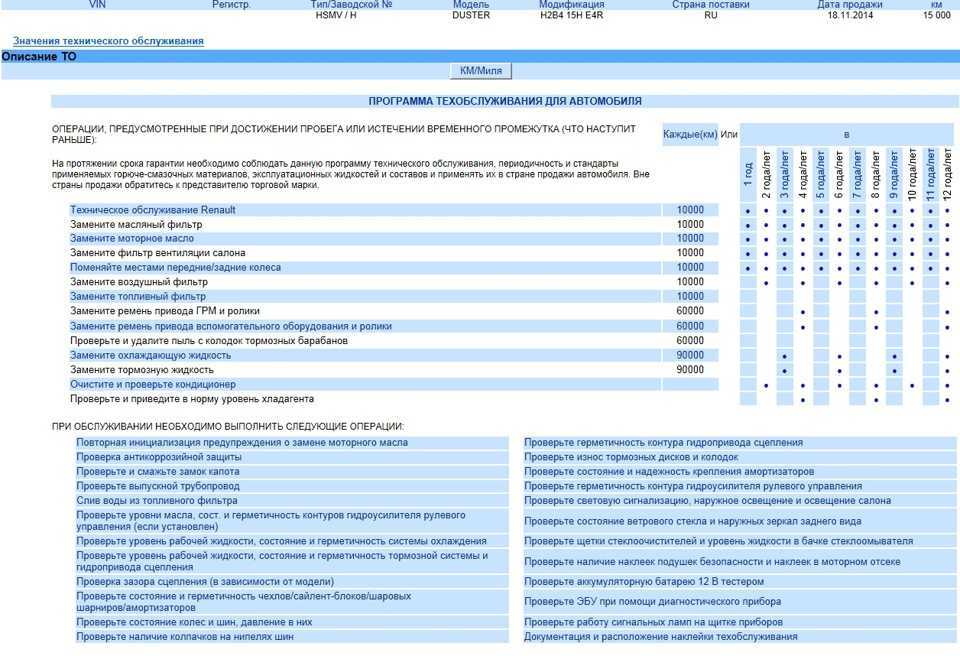Viewport: 960px width, 656px height.
Task: Select the HSMV / H type value
Action: [x=336, y=15]
